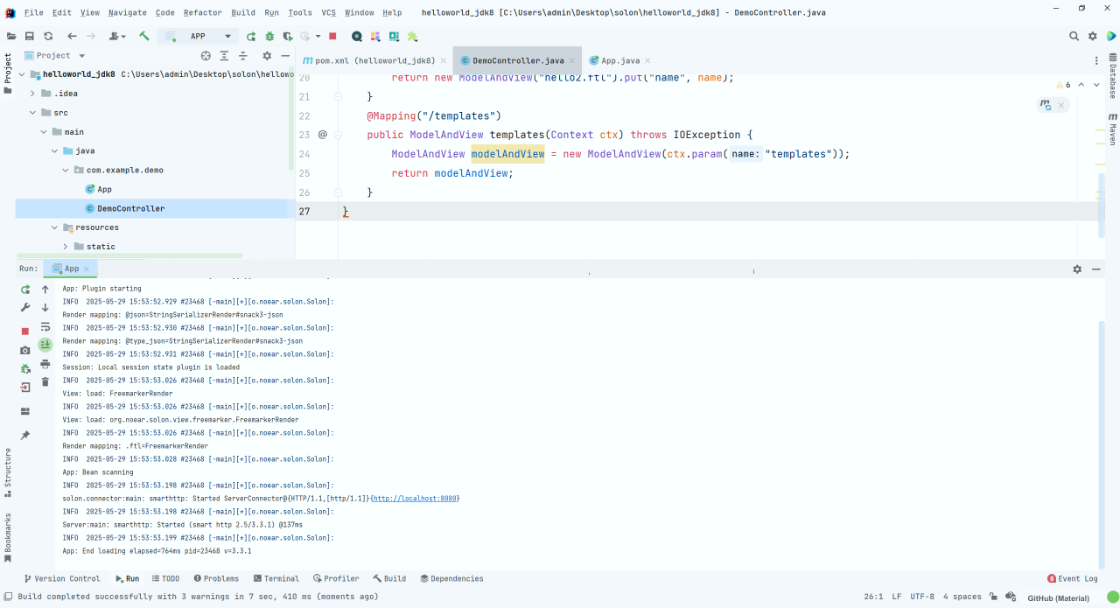This screenshot has height=608, width=1120.
Task: Open the File menu
Action: [34, 13]
